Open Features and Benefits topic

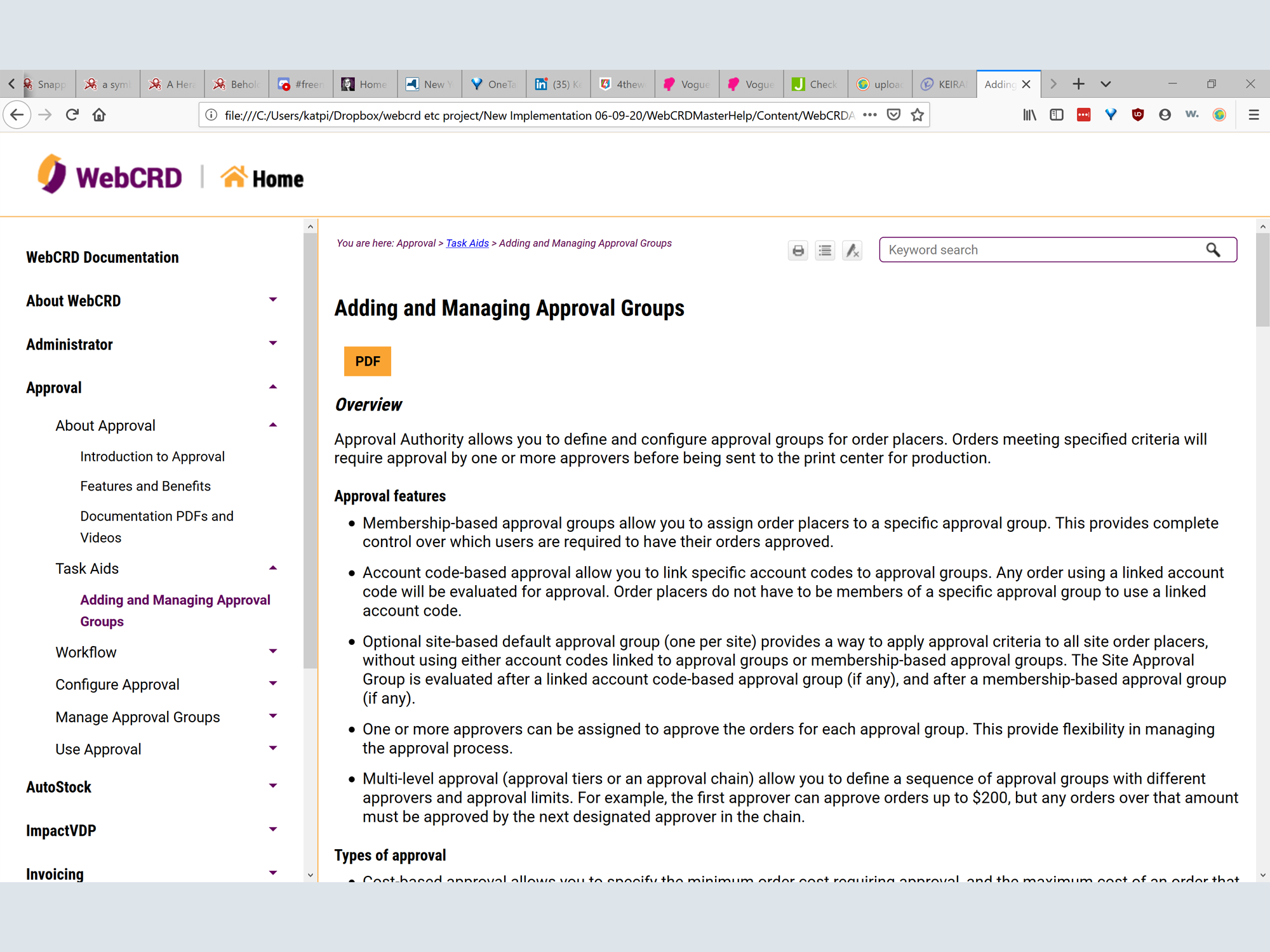tap(145, 486)
